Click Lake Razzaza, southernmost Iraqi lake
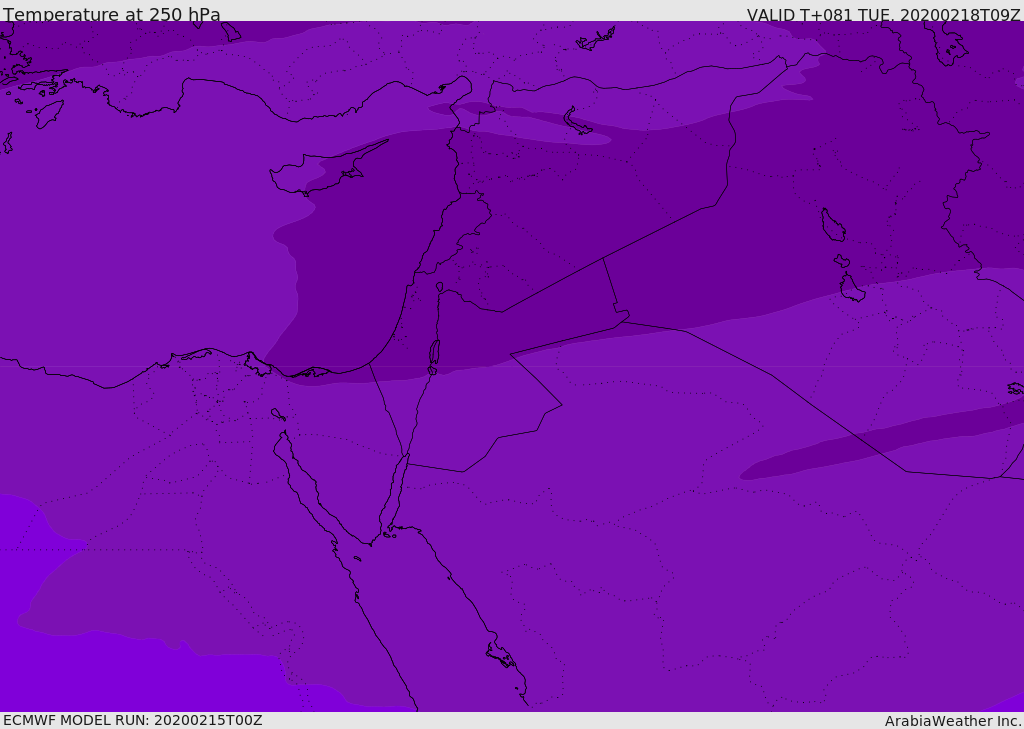Image resolution: width=1024 pixels, height=729 pixels. 851,289
